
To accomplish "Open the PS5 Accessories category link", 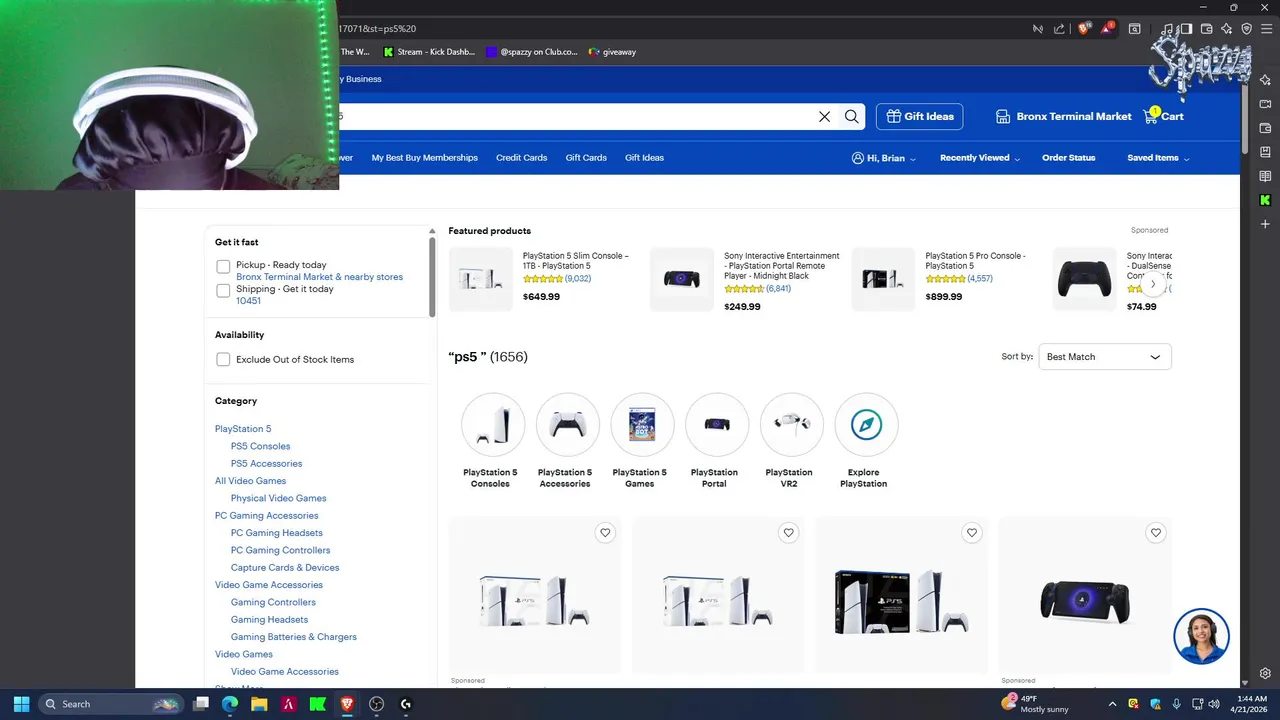I will pyautogui.click(x=266, y=463).
